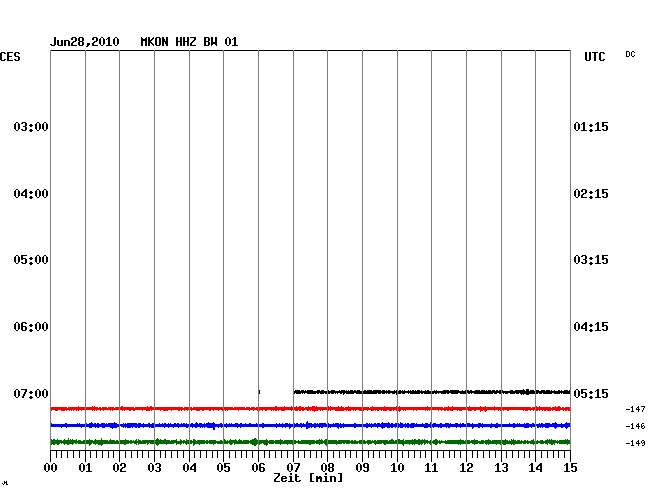650x494 pixels.
Task: Click the DC value "-147"
Action: [635, 409]
